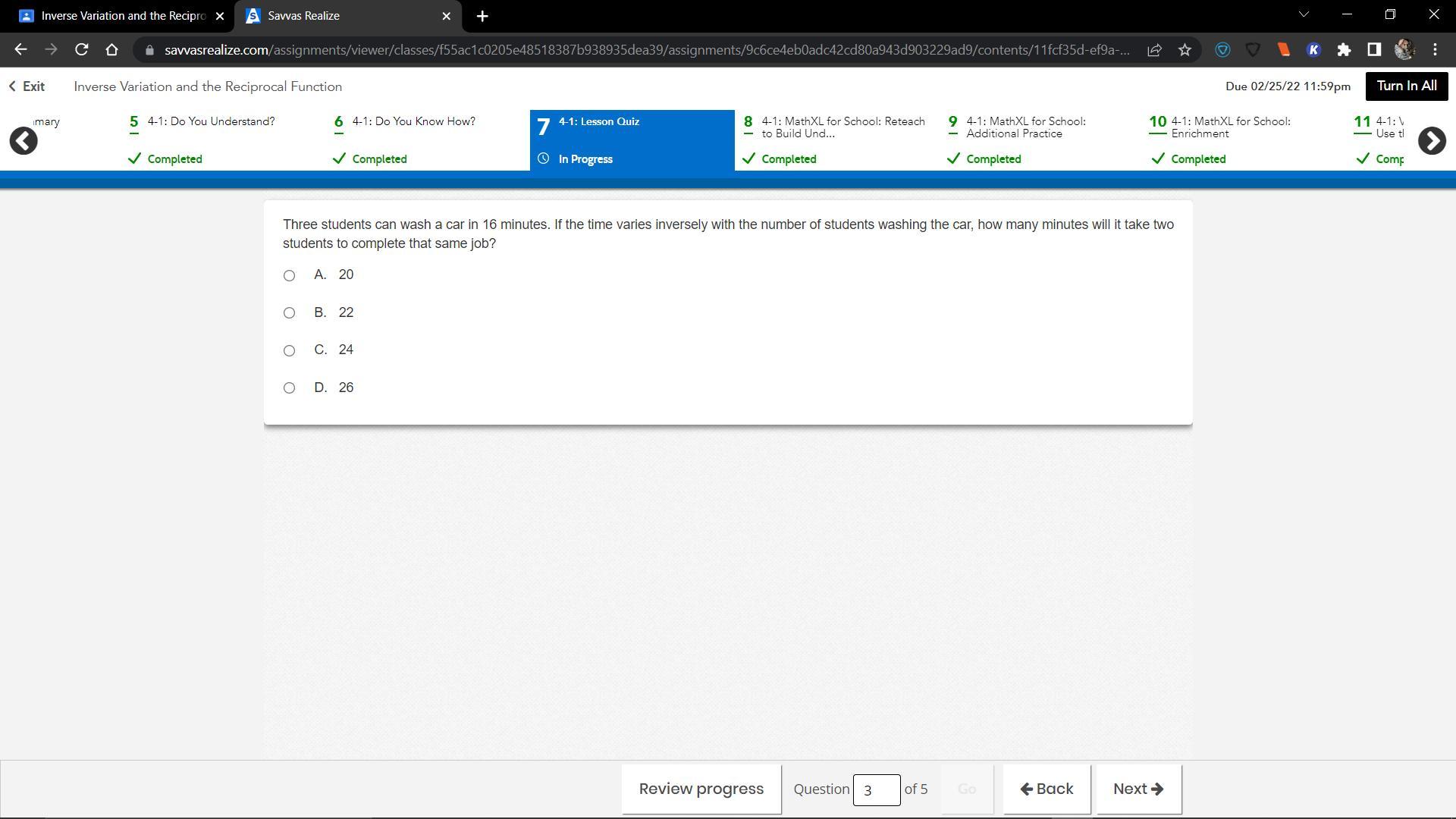Choose answer D, 26
The height and width of the screenshot is (819, 1456).
(289, 388)
